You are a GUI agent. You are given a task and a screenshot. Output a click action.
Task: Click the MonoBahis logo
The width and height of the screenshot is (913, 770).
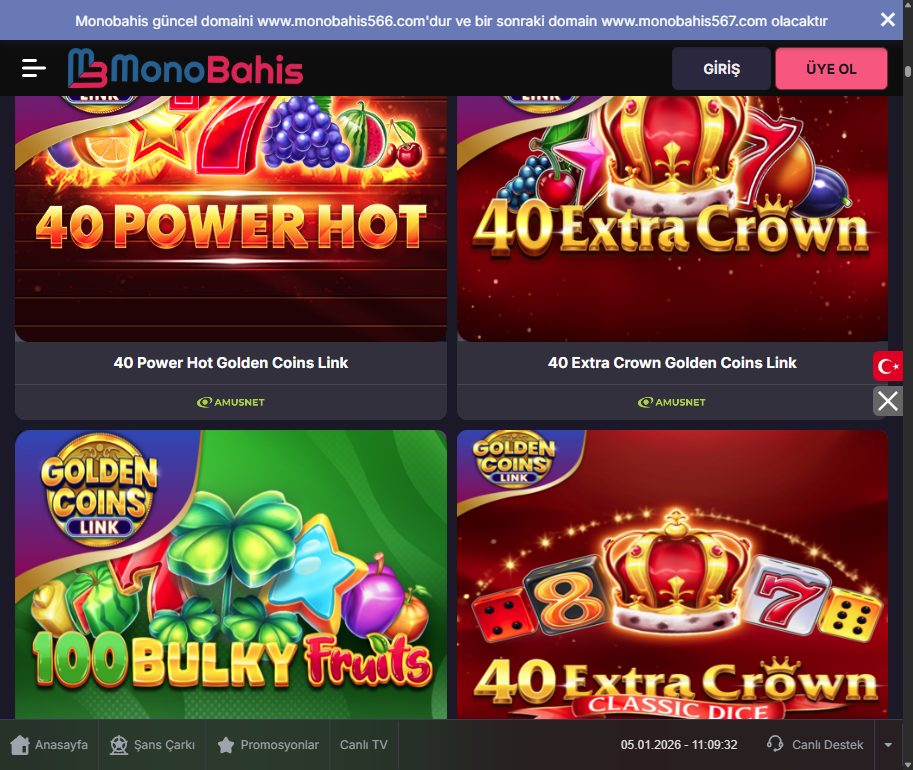pos(185,68)
